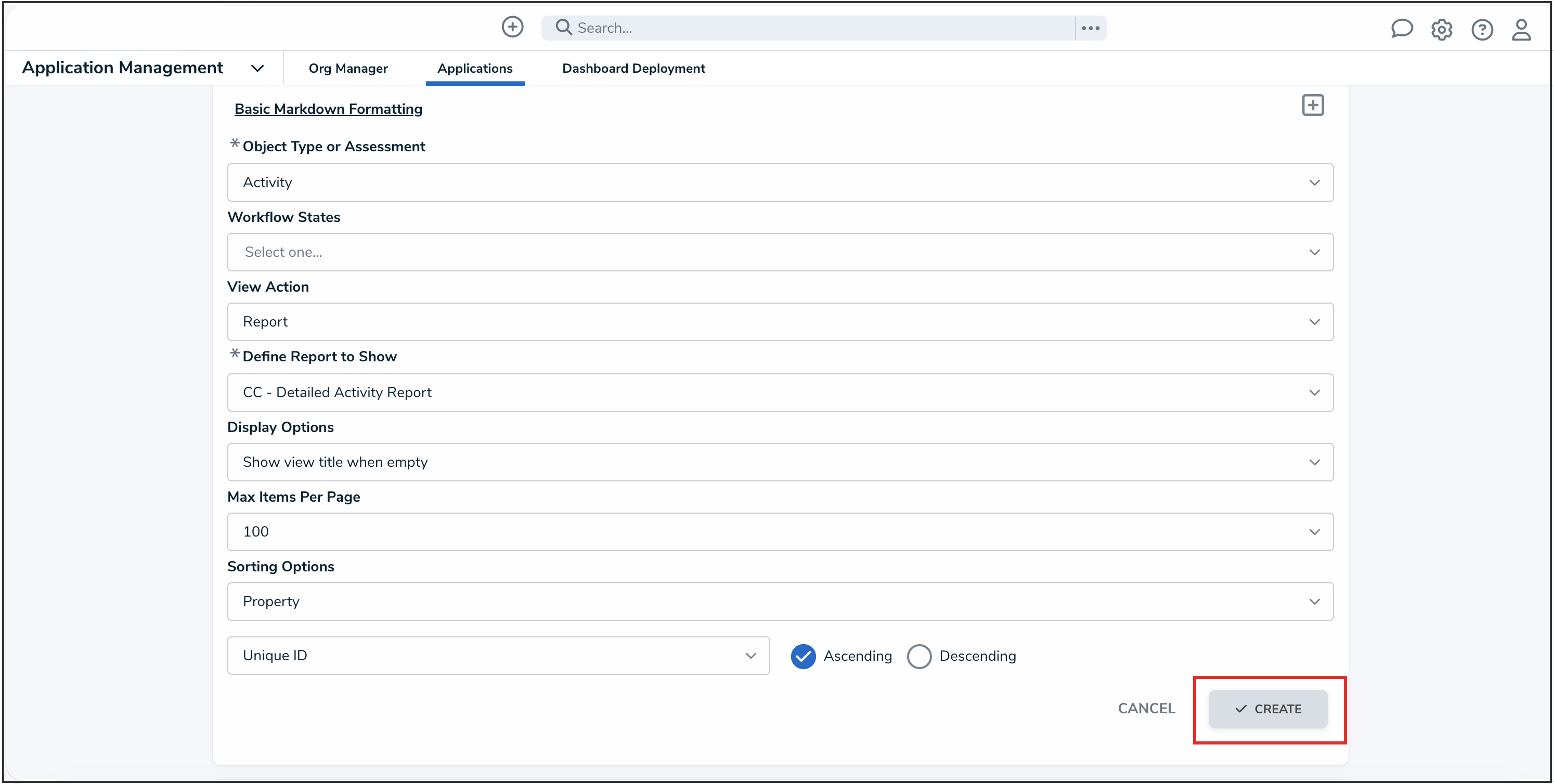1554x784 pixels.
Task: Select the Descending sort option
Action: 919,656
